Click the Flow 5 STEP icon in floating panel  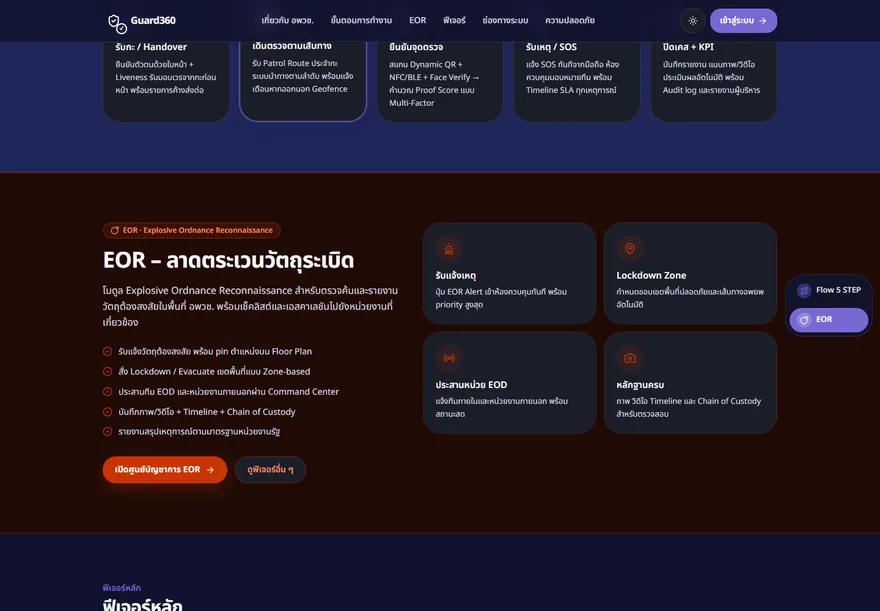(x=804, y=291)
